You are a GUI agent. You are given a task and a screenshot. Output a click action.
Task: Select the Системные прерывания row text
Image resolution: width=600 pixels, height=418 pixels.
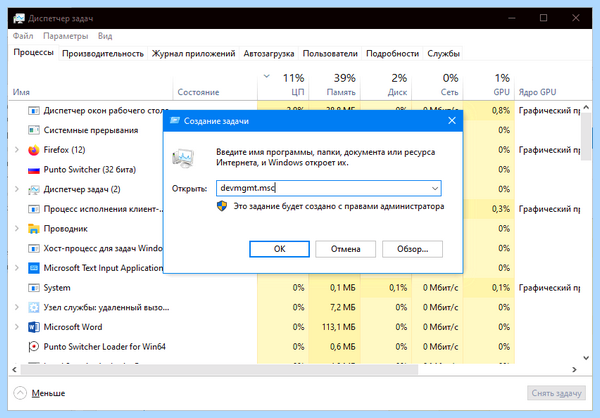click(x=91, y=131)
